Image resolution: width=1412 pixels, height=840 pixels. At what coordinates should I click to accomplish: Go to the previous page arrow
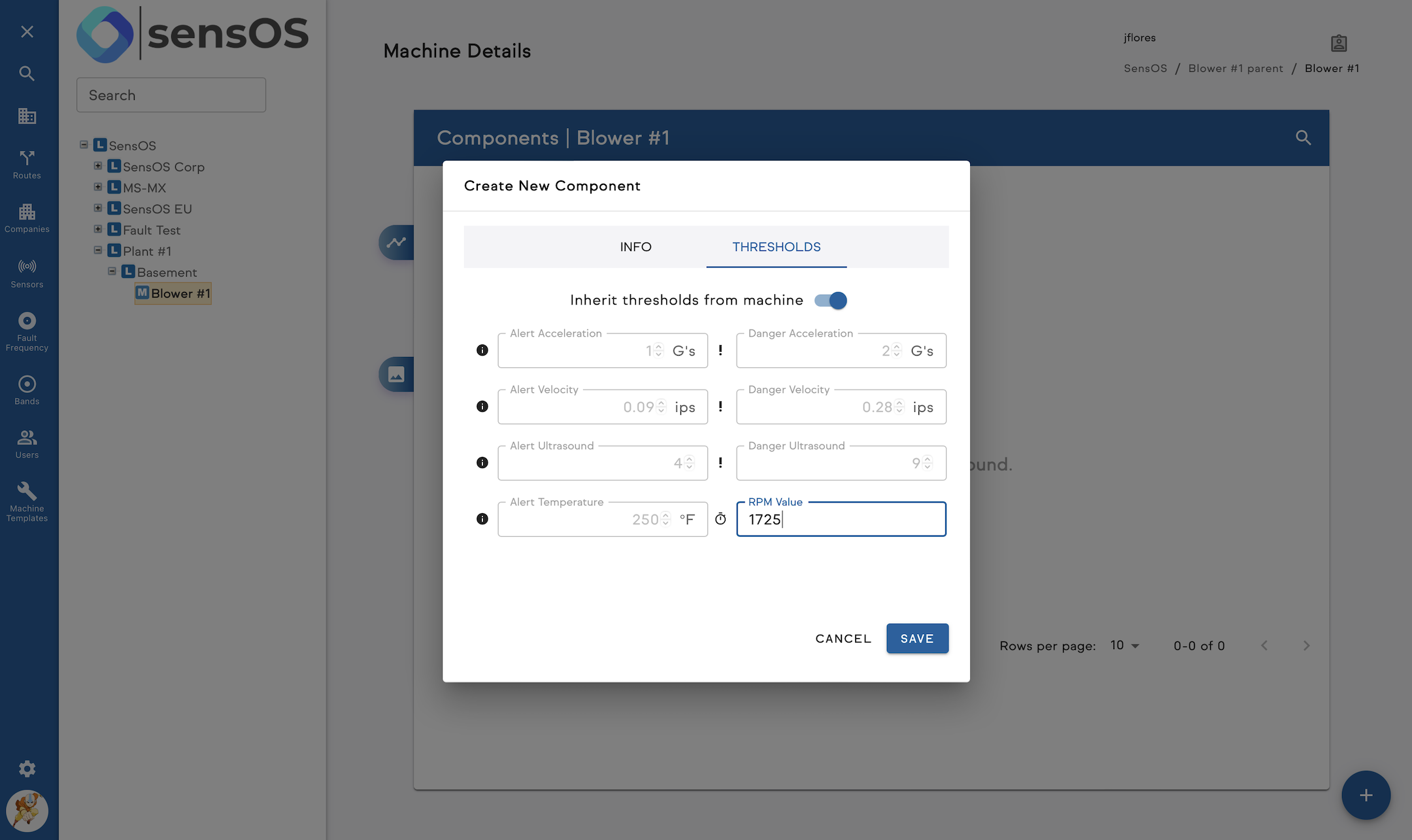click(1264, 646)
